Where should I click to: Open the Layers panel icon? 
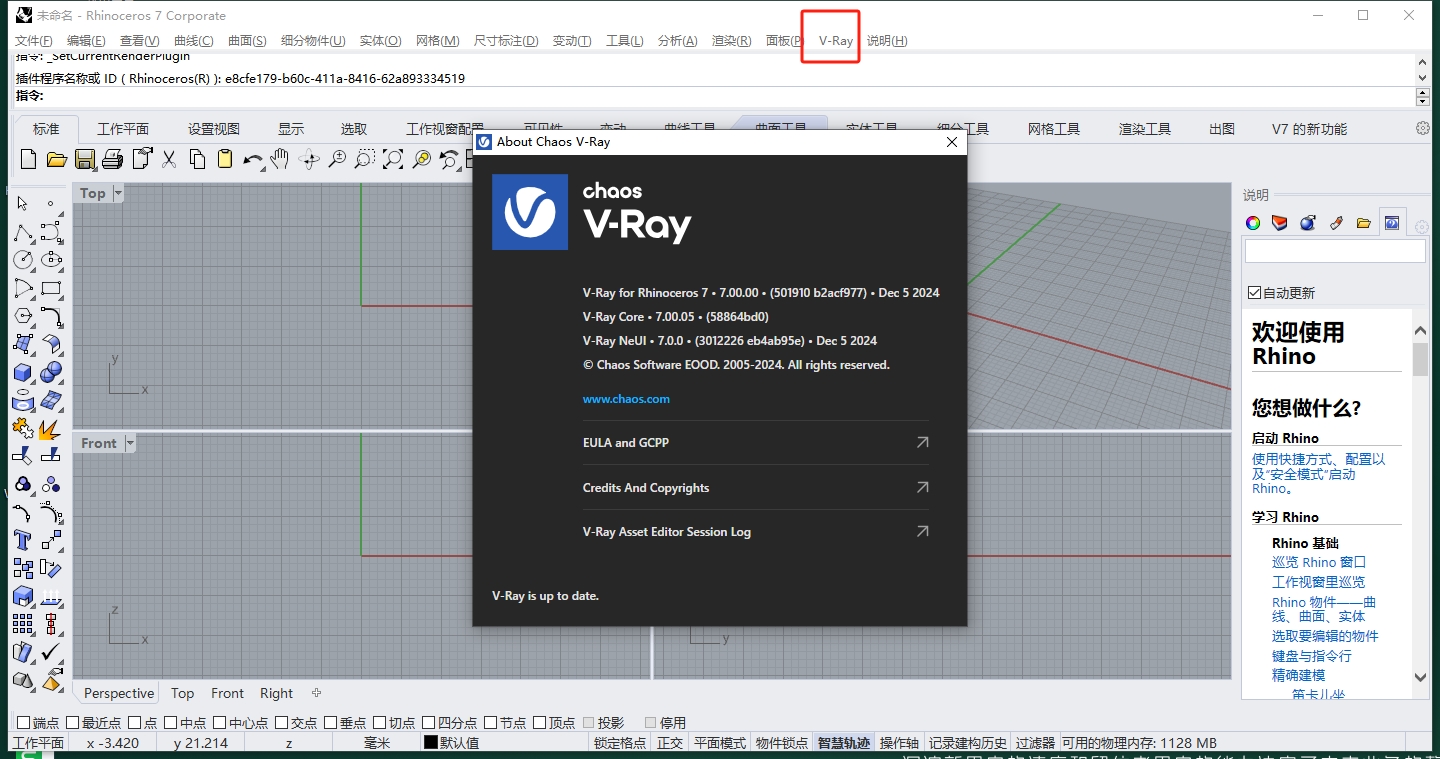(x=1280, y=223)
